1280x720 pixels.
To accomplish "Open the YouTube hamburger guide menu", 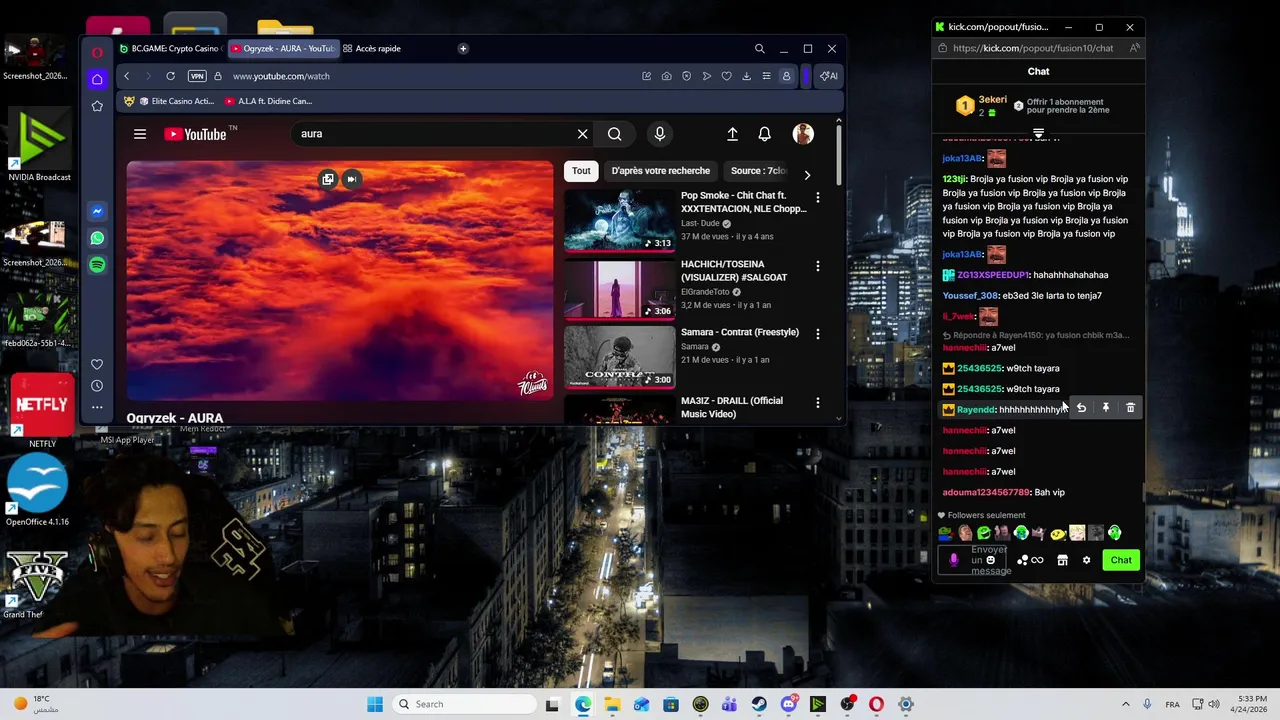I will [x=140, y=134].
